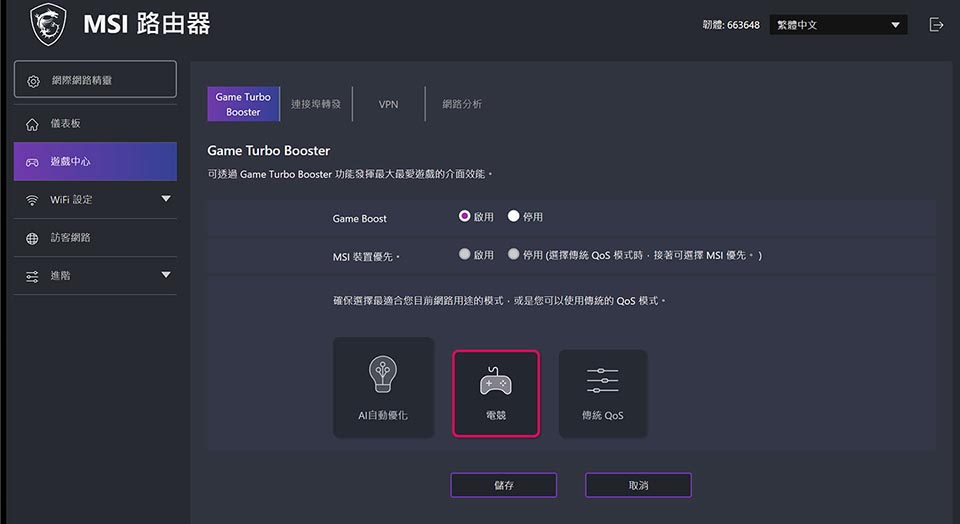Click the WiFi 設定 sidebar label
Image resolution: width=960 pixels, height=524 pixels.
click(71, 200)
